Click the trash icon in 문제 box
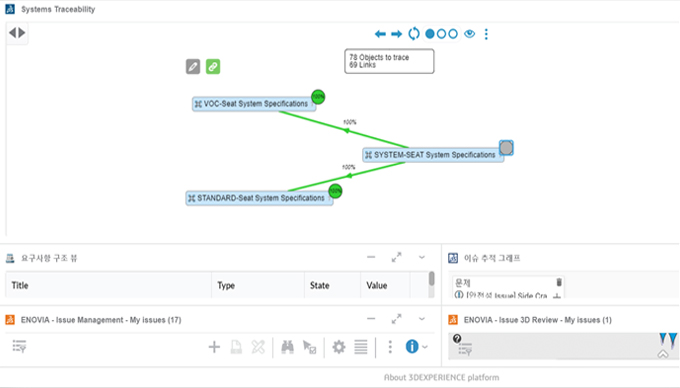680x388 pixels. (559, 282)
